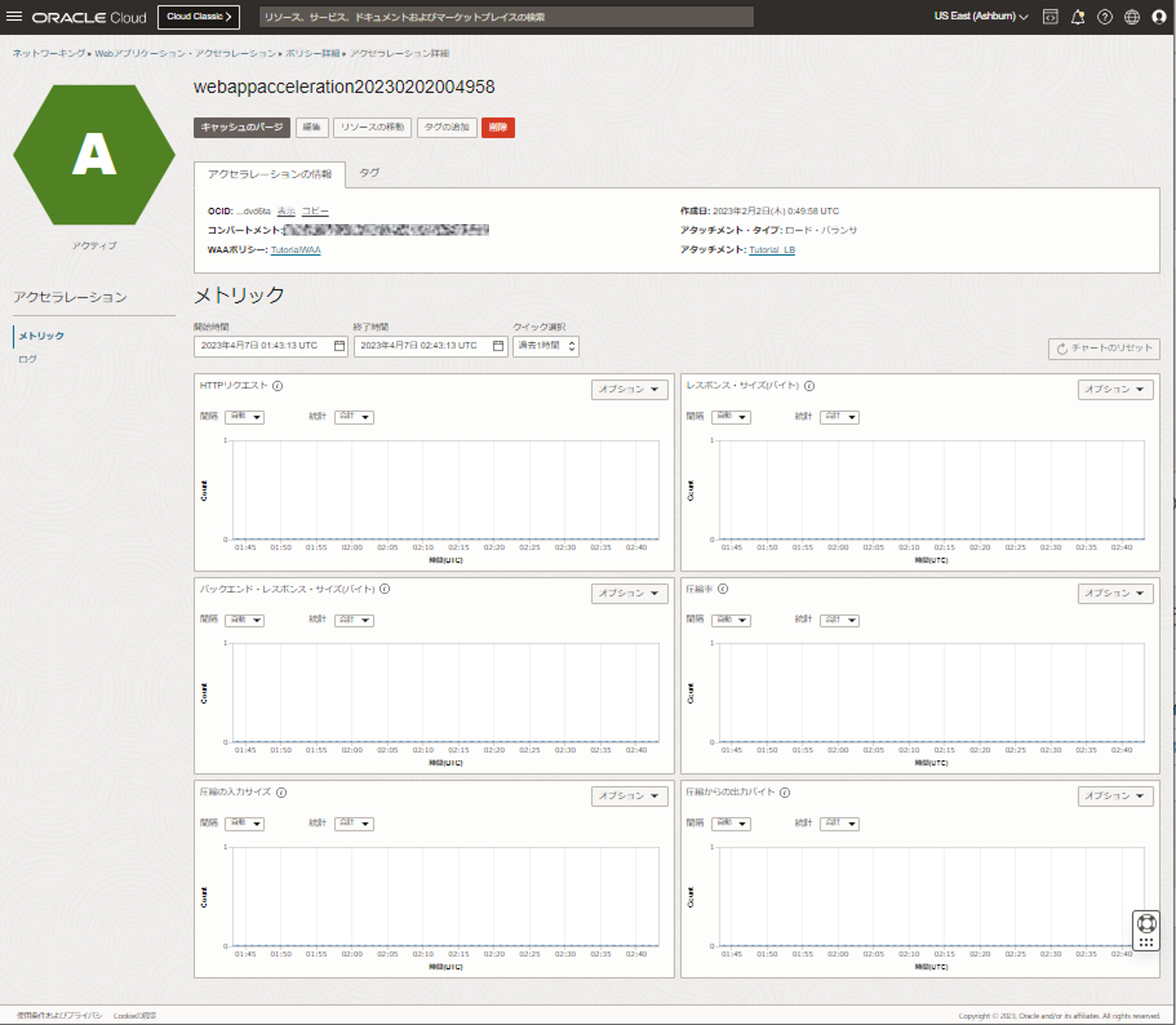Open the user profile avatar

point(1159,17)
